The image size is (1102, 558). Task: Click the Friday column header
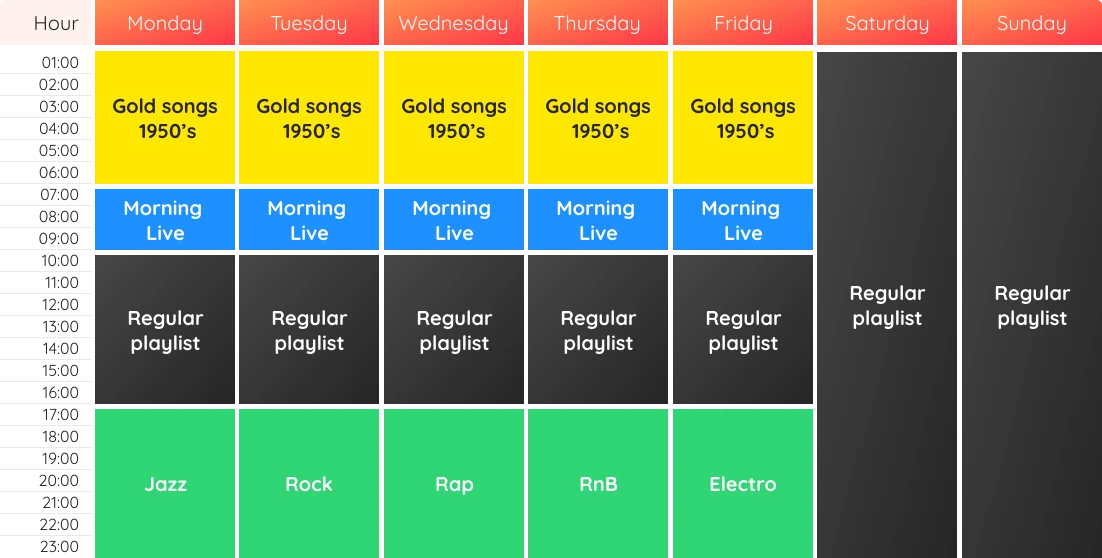pos(742,24)
